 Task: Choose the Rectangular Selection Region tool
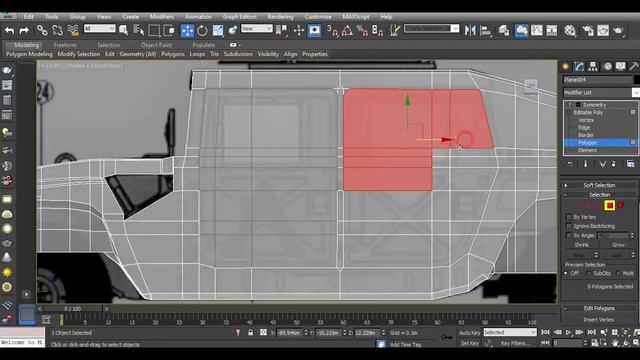[x=154, y=30]
